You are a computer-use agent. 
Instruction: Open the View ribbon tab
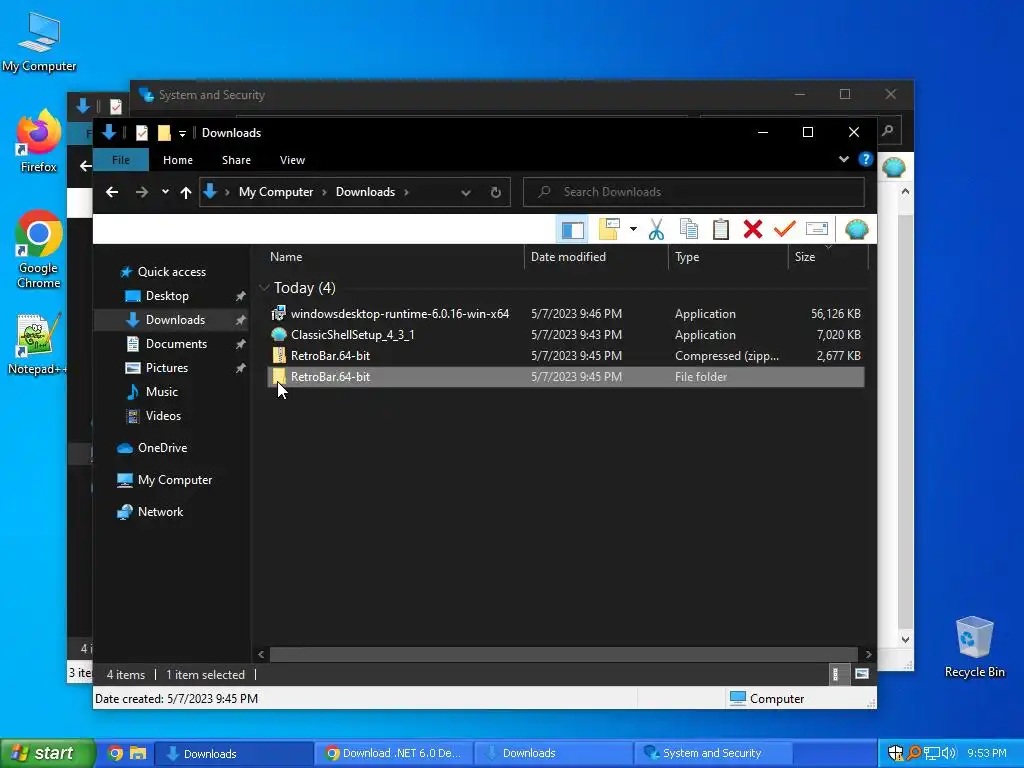292,160
